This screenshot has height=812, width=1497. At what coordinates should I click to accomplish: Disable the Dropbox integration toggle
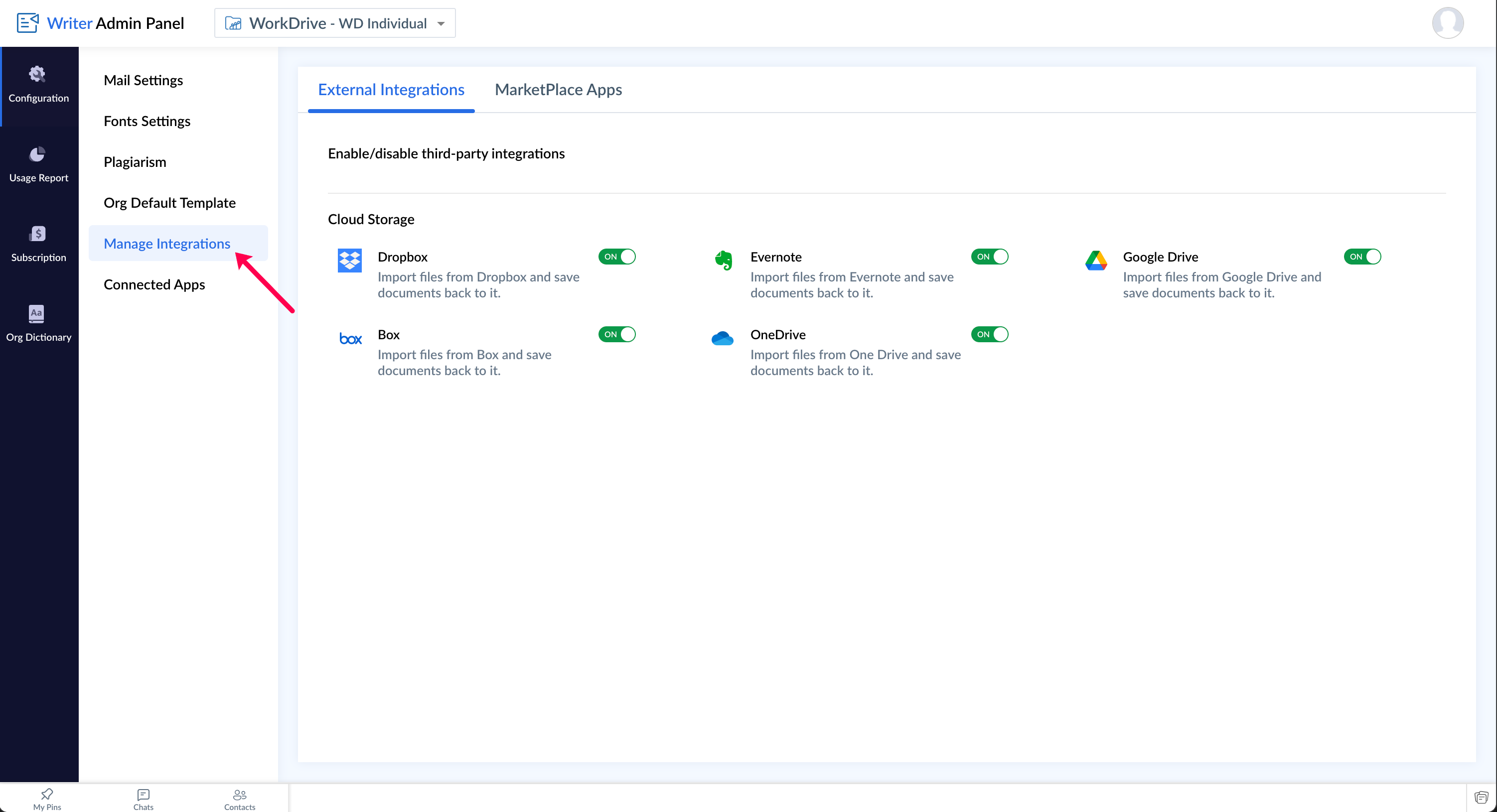pyautogui.click(x=616, y=257)
